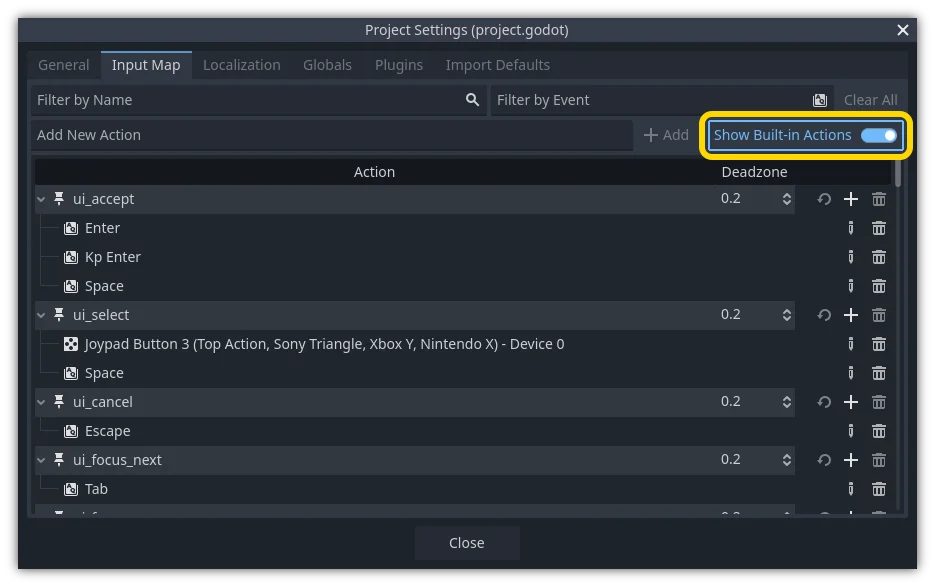Revert ui_select to default settings
932x584 pixels.
pos(823,314)
